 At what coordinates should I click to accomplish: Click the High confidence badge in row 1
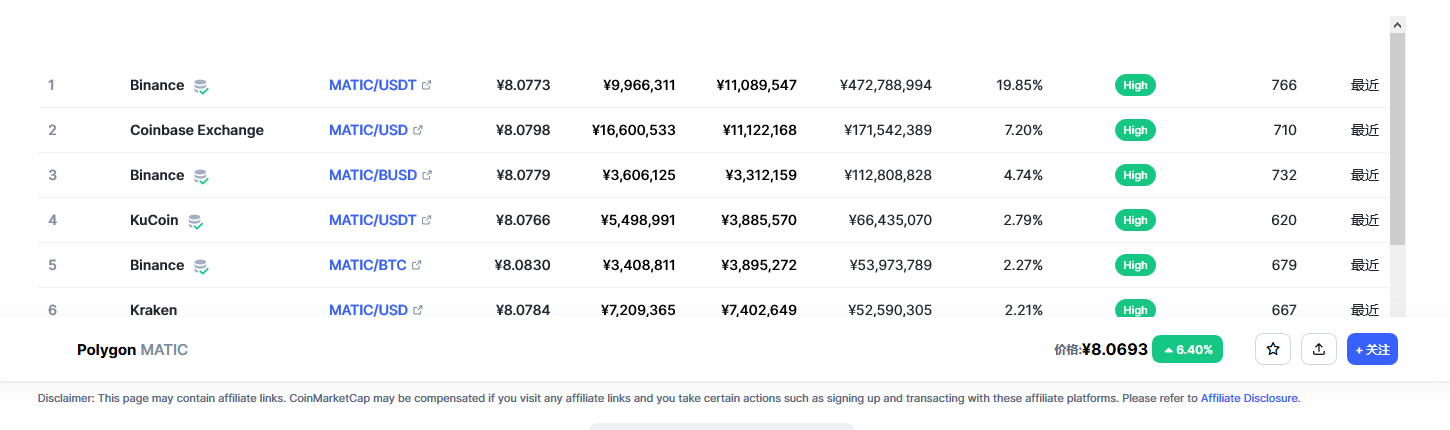point(1135,85)
